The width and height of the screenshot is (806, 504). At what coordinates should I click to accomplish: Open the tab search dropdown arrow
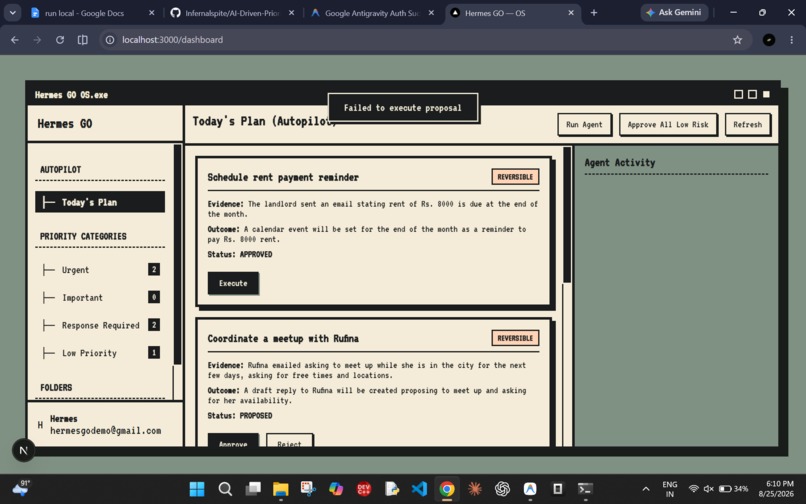(12, 13)
